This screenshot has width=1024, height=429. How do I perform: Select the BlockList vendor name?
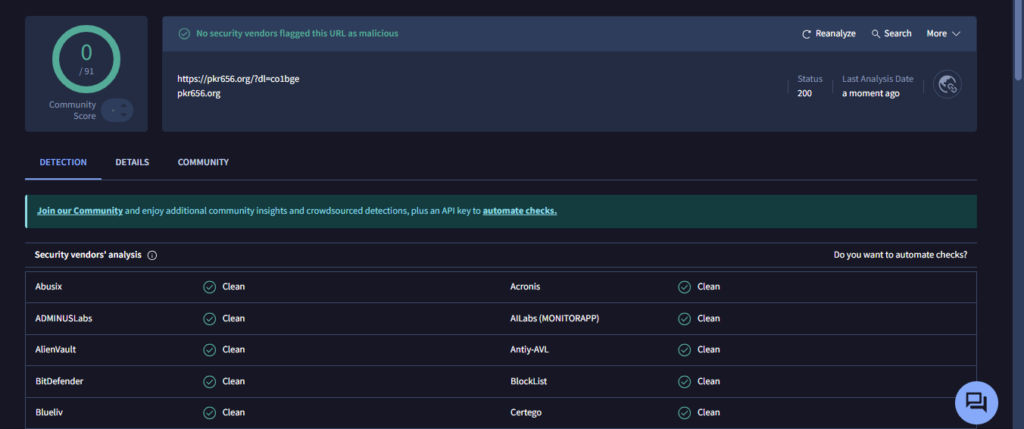point(528,381)
